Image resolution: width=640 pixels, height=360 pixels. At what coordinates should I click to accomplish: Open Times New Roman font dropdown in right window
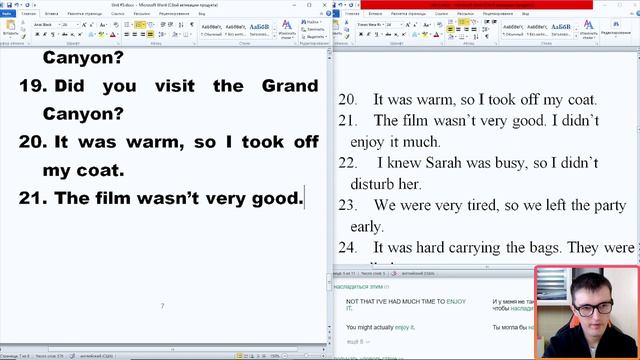coord(383,25)
